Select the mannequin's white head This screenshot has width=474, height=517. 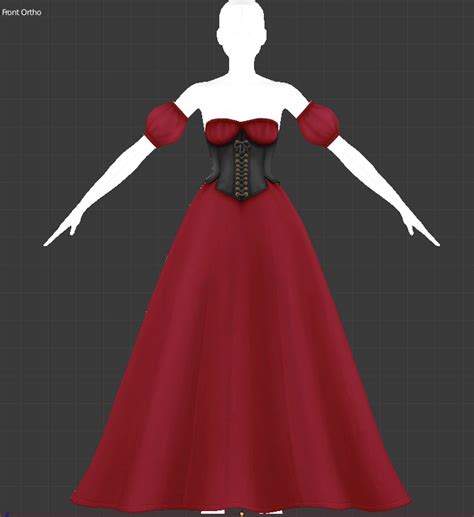(x=242, y=28)
